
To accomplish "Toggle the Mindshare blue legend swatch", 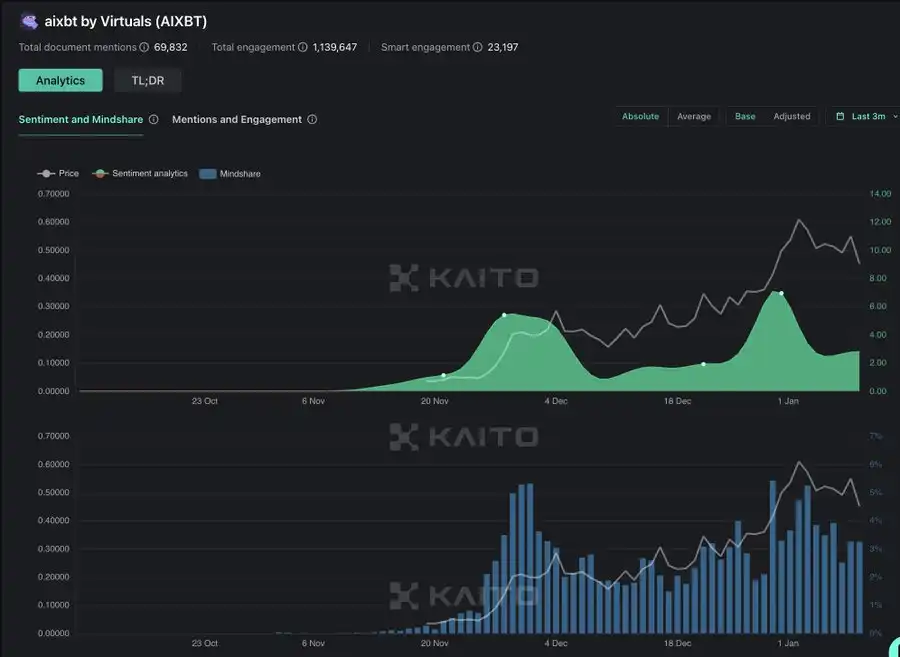I will (207, 174).
